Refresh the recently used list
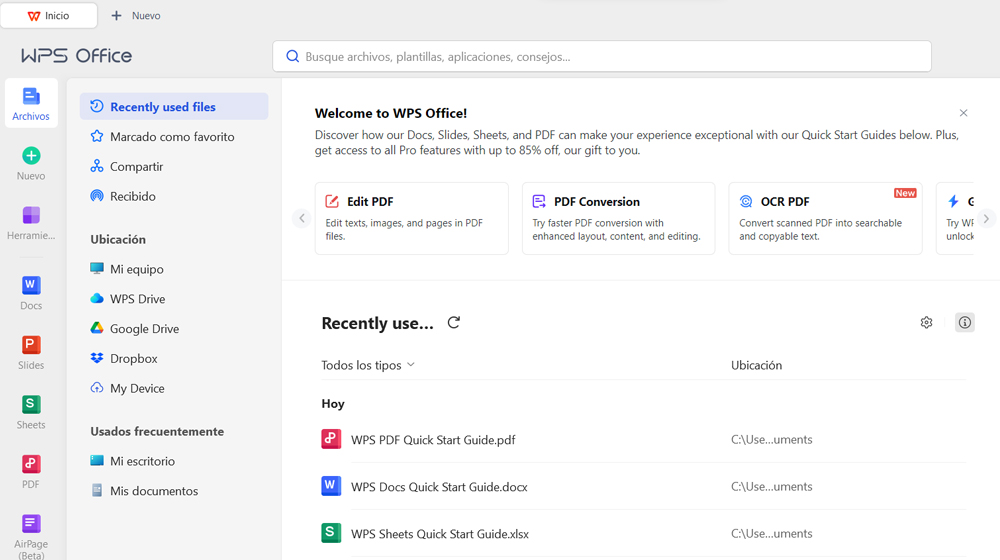The height and width of the screenshot is (560, 1000). [453, 323]
